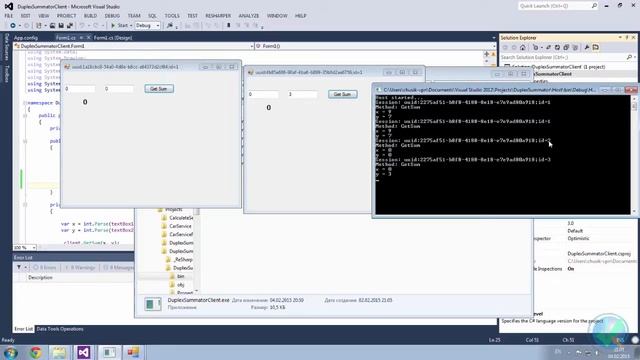Image resolution: width=640 pixels, height=360 pixels.
Task: Open the Error List filter dropdown arrow
Action: (25, 267)
